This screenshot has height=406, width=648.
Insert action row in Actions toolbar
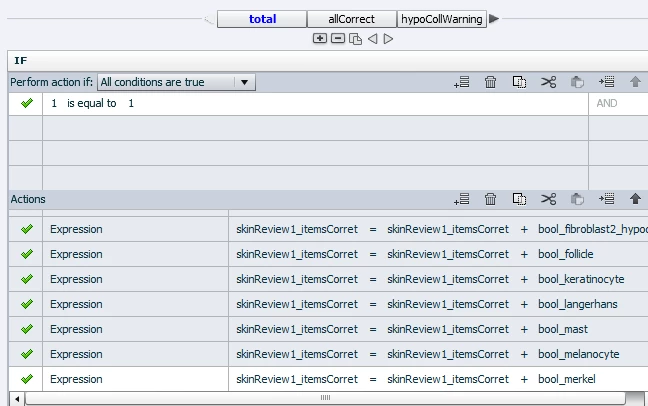coord(606,199)
